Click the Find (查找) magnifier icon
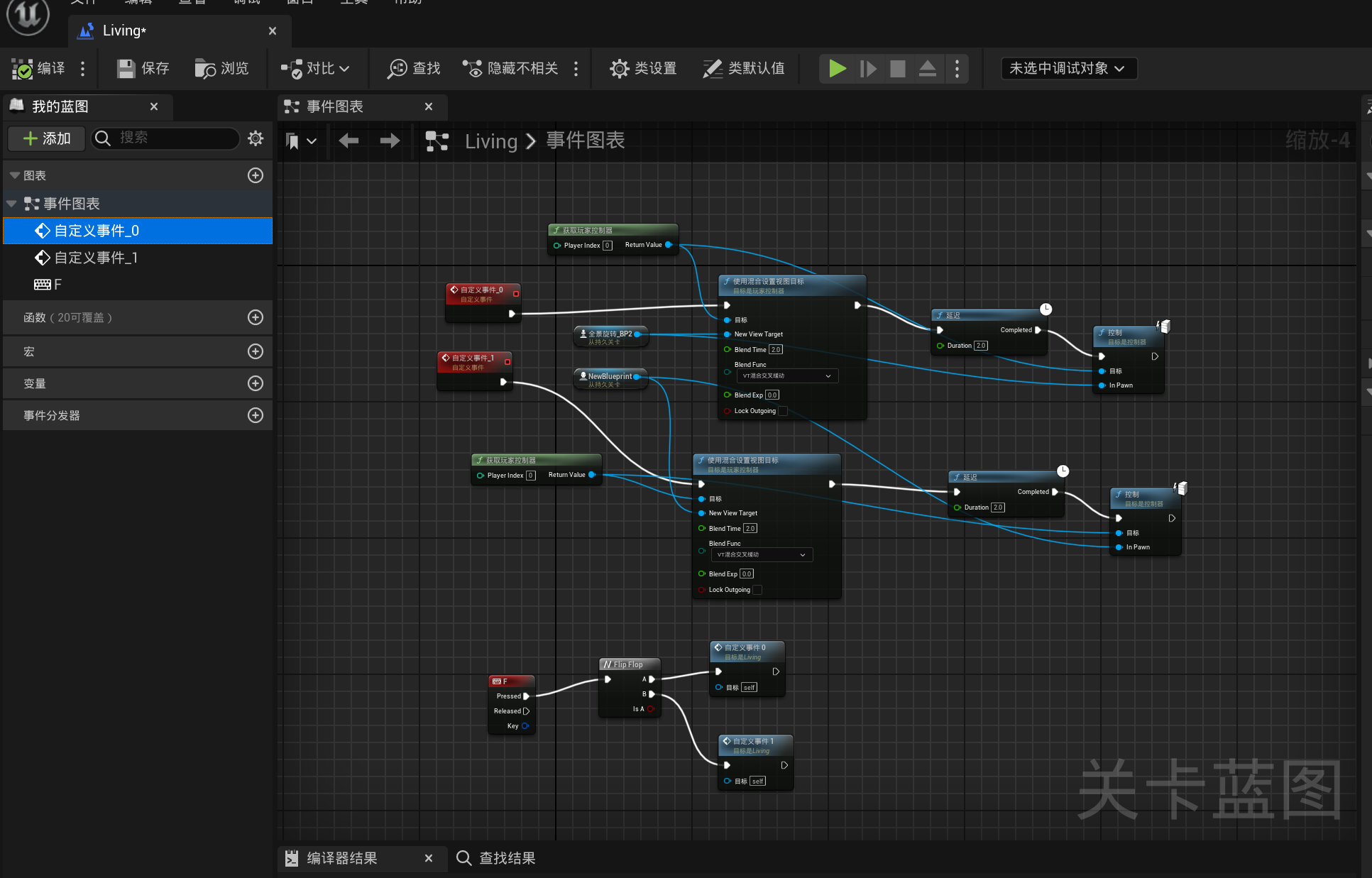The width and height of the screenshot is (1372, 878). [x=396, y=69]
